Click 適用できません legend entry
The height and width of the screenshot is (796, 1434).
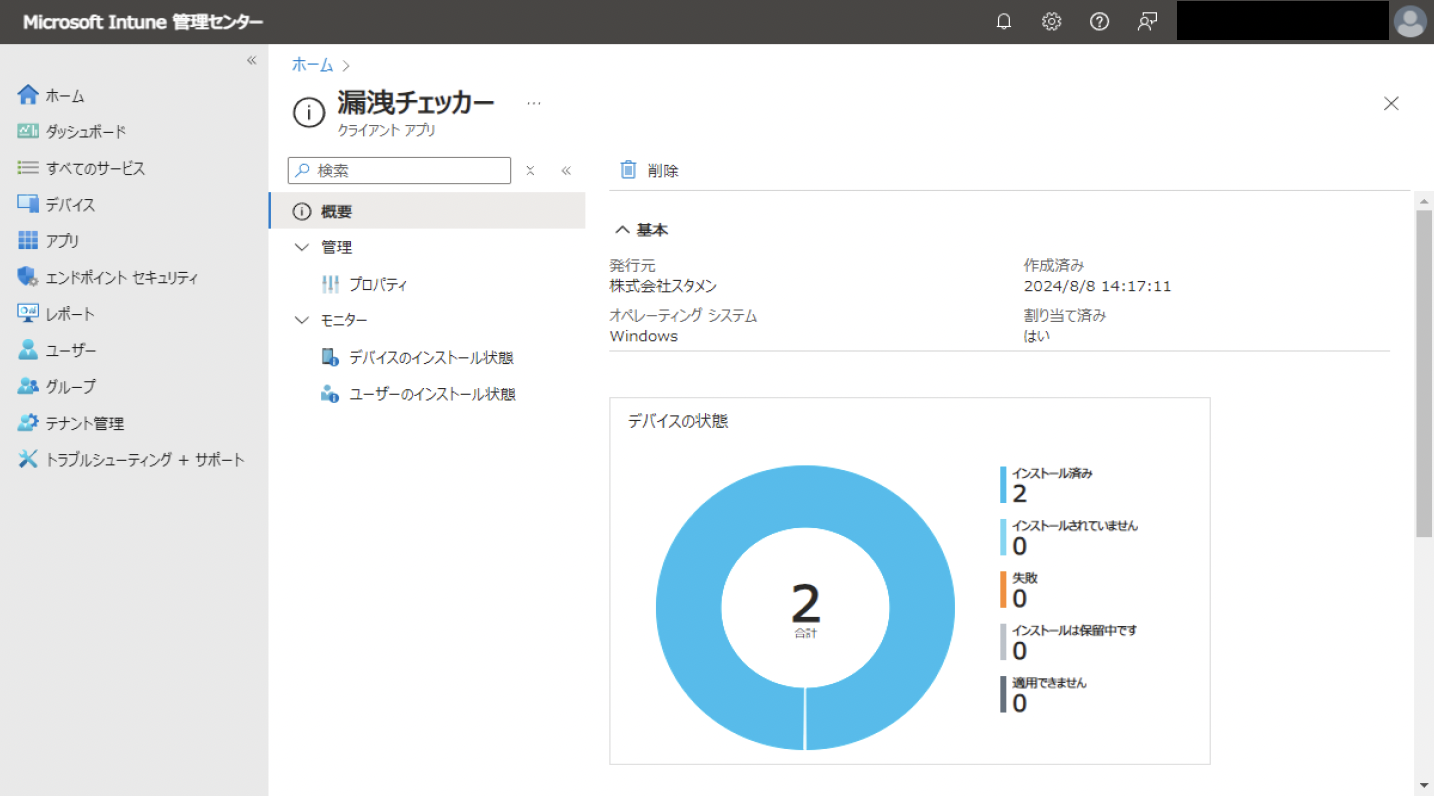coord(1043,695)
